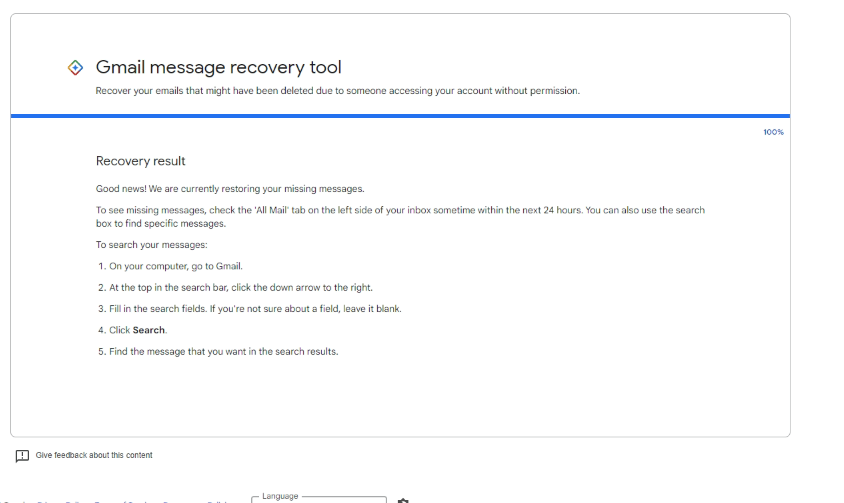Click the Gmail recovery tool diamond icon
844x503 pixels.
coord(74,68)
